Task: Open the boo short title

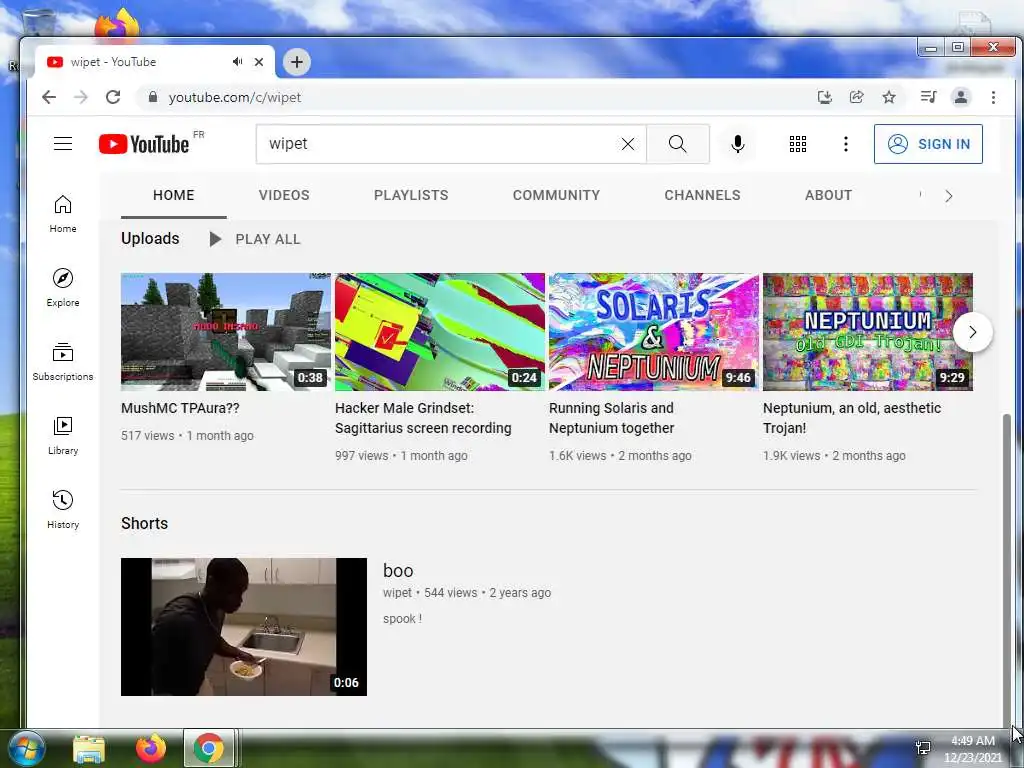Action: (398, 571)
